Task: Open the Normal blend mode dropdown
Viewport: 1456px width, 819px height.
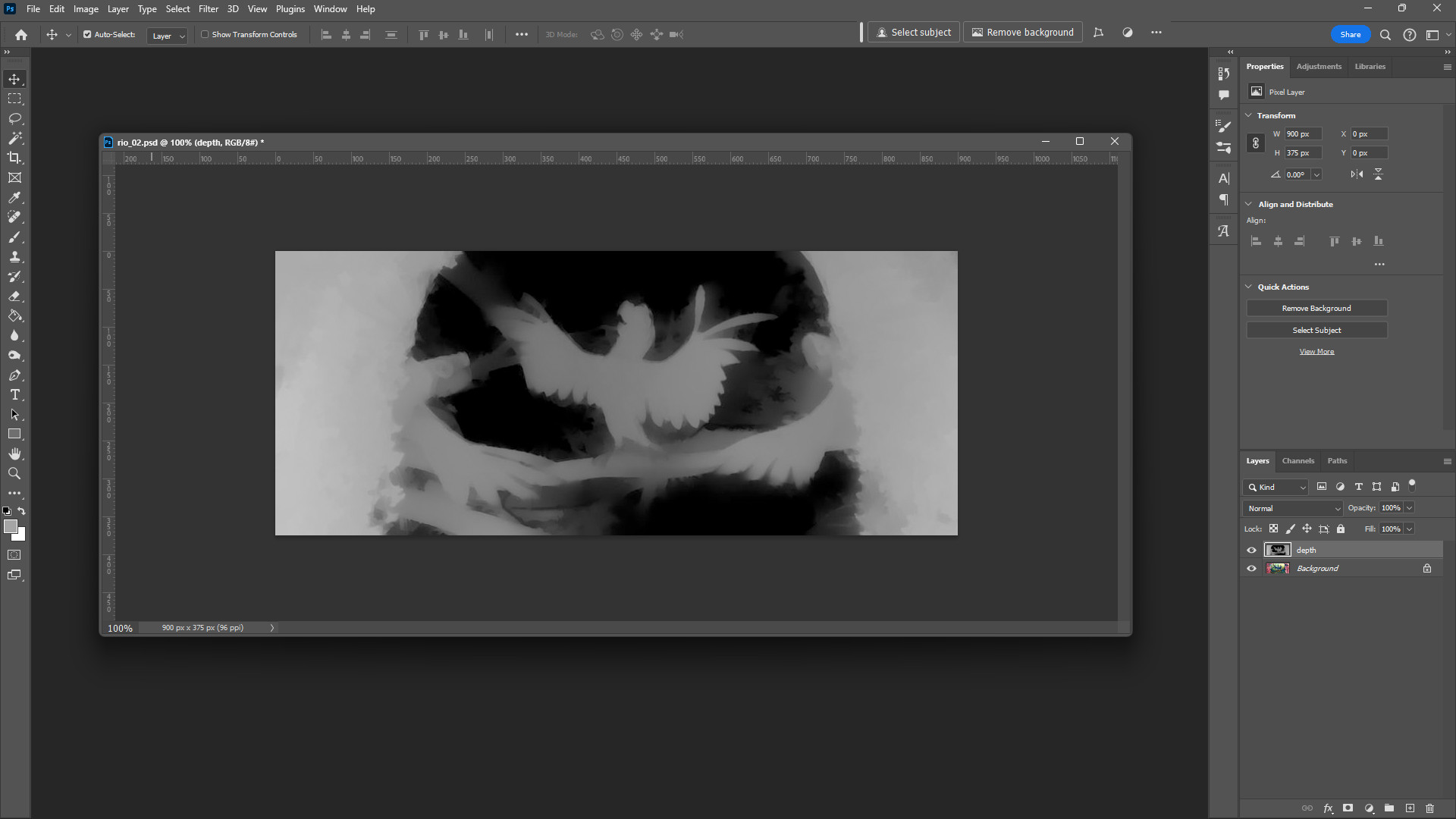Action: click(x=1293, y=509)
